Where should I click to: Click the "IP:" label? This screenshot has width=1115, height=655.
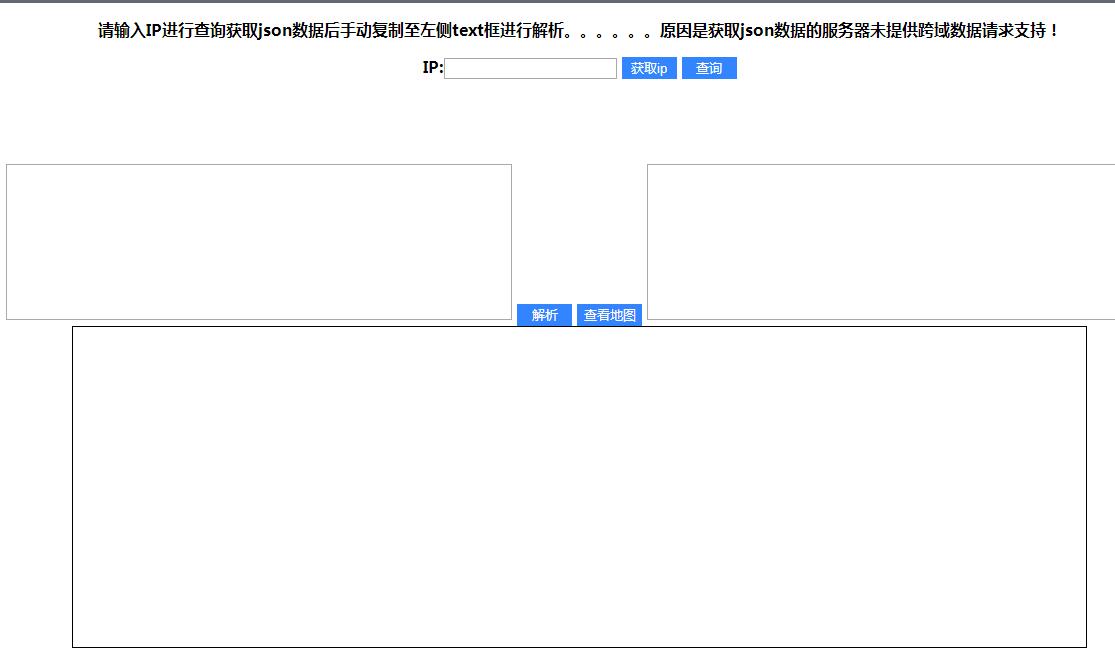tap(432, 68)
